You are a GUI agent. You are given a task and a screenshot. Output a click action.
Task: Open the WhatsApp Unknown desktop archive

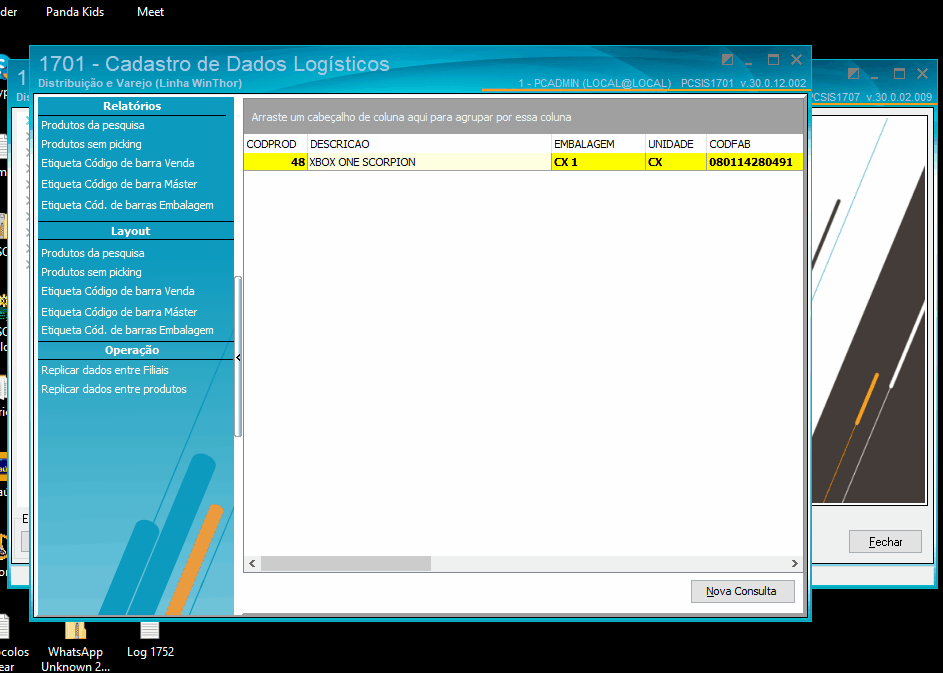coord(75,647)
